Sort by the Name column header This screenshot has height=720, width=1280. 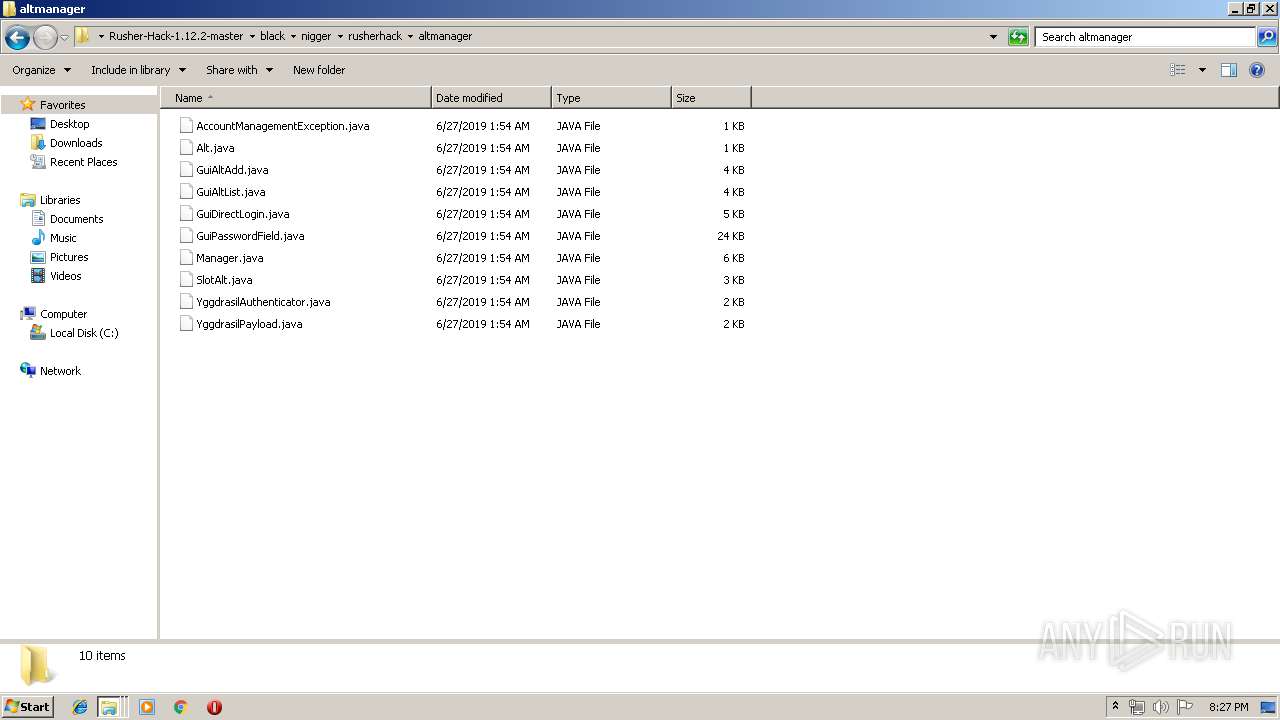point(296,98)
